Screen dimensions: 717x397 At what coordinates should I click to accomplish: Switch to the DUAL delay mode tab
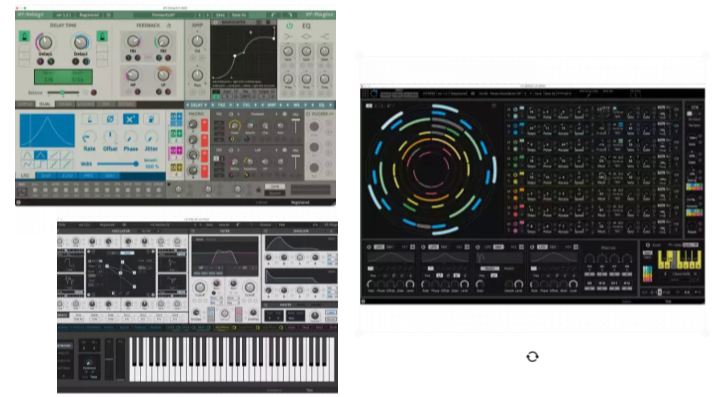(x=45, y=104)
